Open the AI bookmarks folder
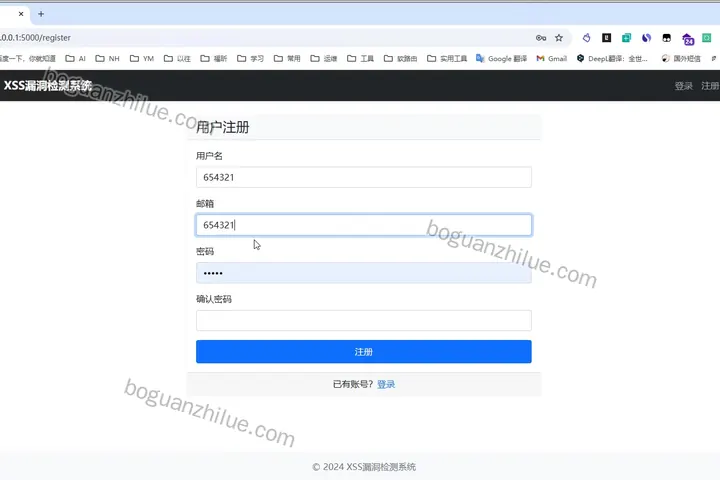 (x=76, y=58)
